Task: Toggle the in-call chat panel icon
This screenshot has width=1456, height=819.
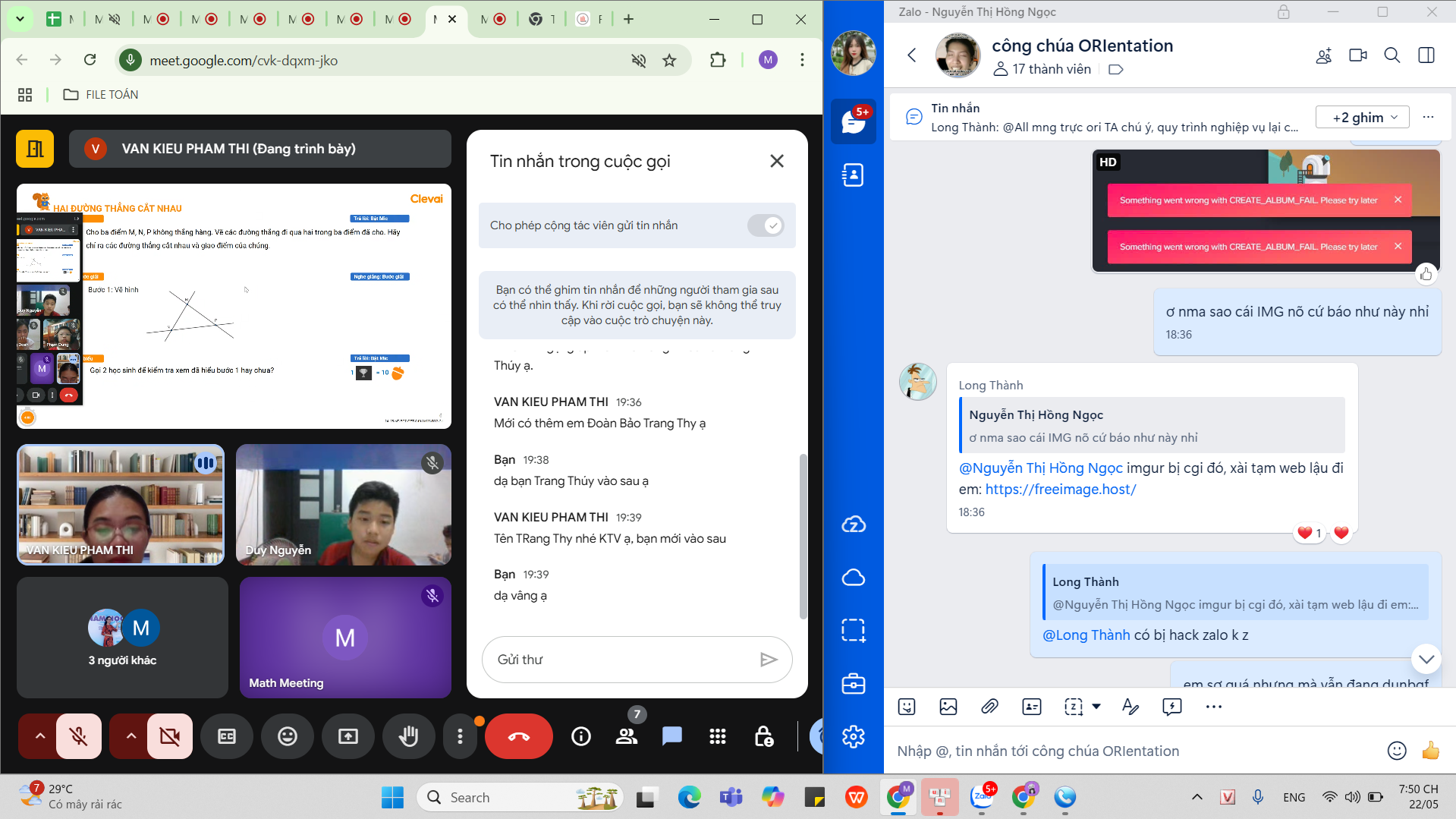Action: coord(672,736)
